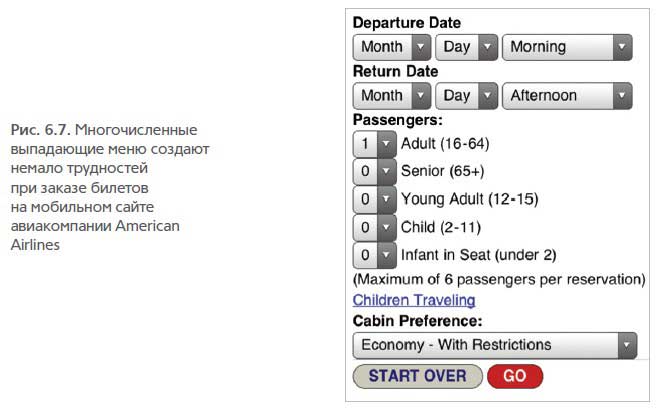Change the Young Adult (12-15) passenger count
663x416 pixels.
(375, 200)
